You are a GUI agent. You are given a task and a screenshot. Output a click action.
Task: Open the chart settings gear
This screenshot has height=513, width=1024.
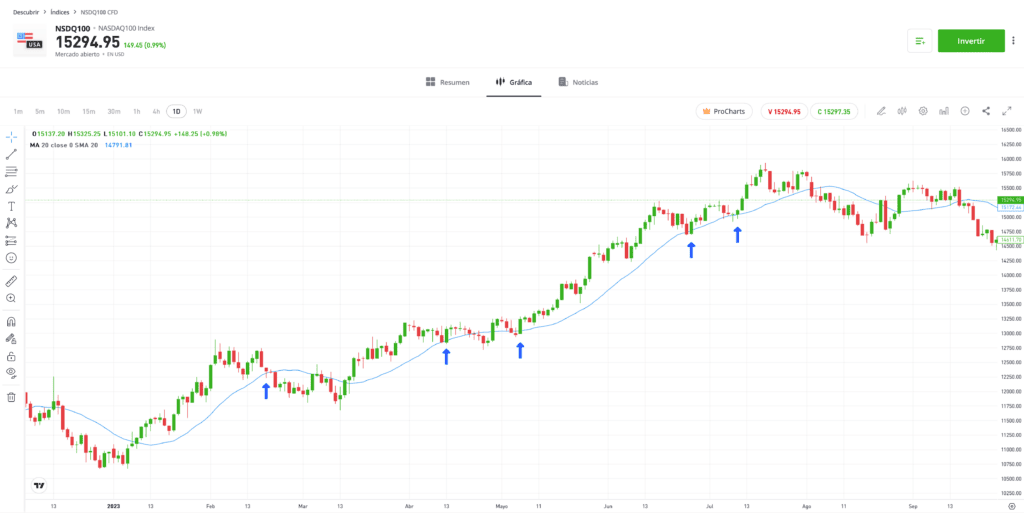[x=923, y=111]
